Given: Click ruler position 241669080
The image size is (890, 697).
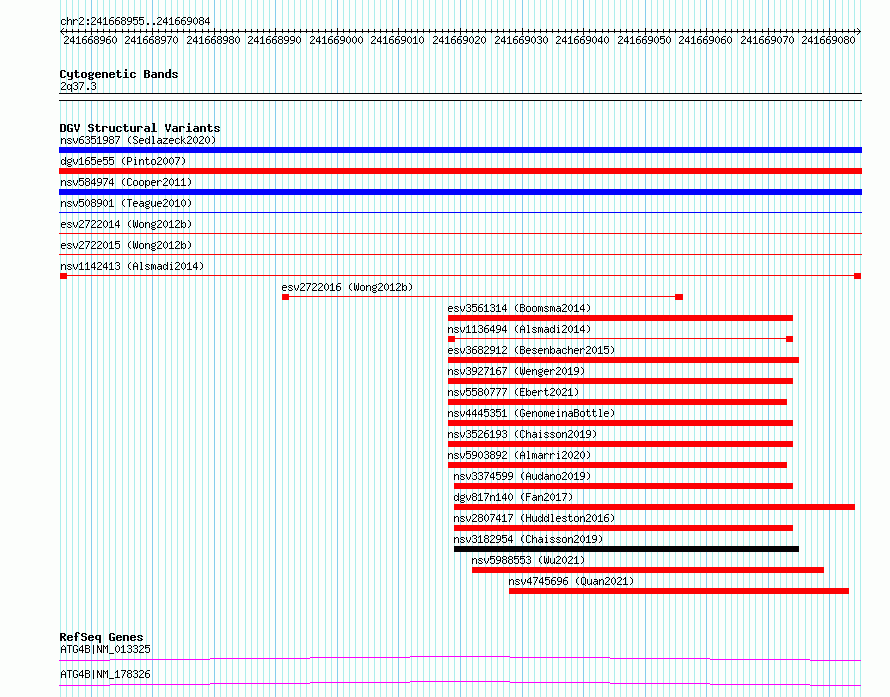Looking at the screenshot, I should coord(828,40).
